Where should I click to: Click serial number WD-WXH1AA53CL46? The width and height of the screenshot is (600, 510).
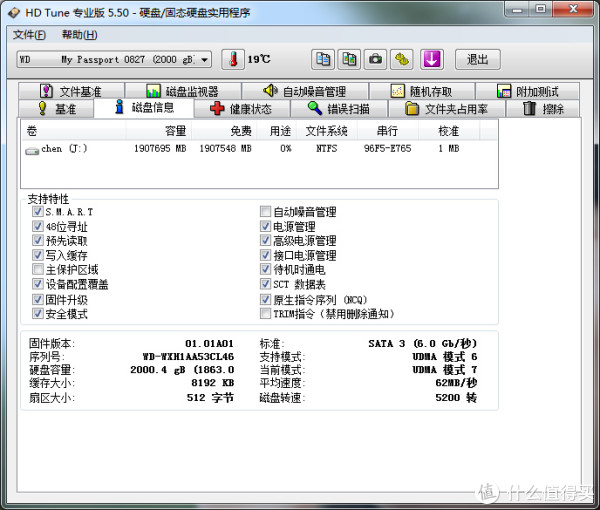188,357
